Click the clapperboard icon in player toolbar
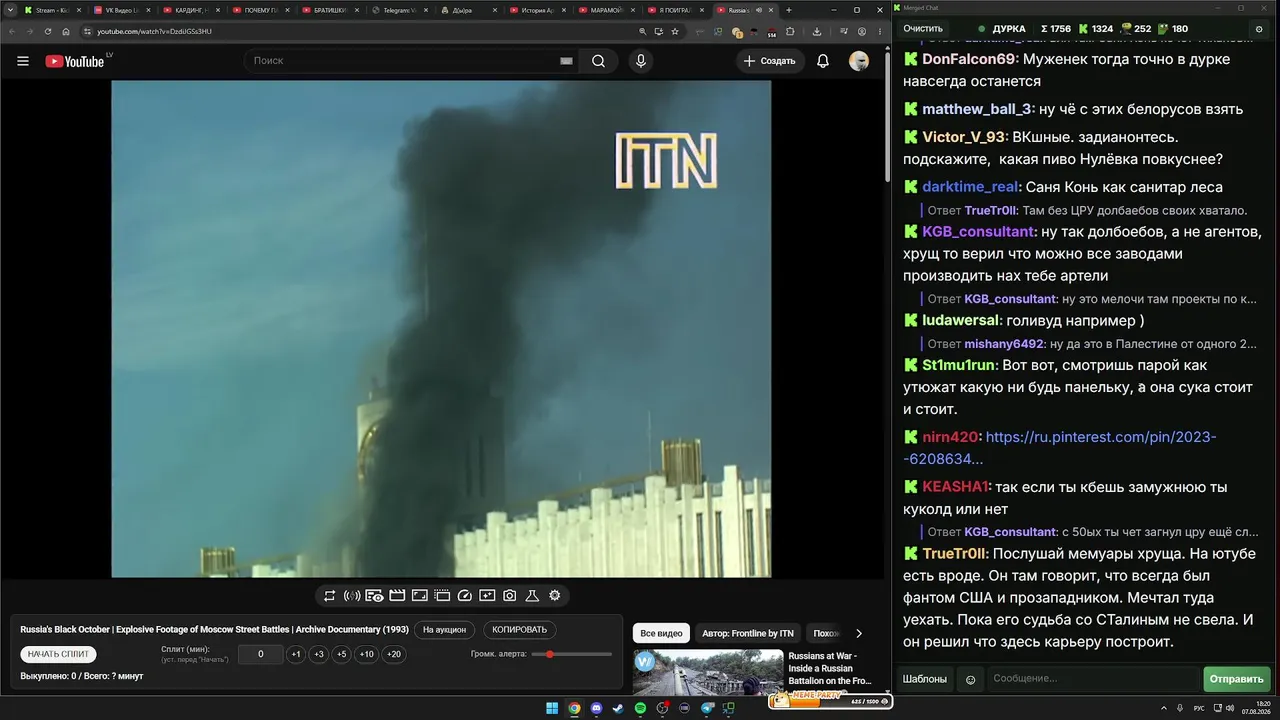This screenshot has width=1280, height=720. [x=397, y=596]
